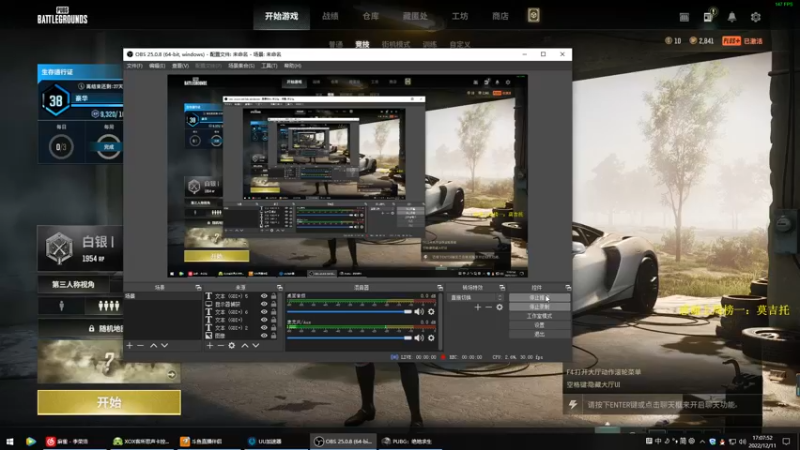Move the scene down in the list
Image resolution: width=800 pixels, height=450 pixels.
coord(164,345)
